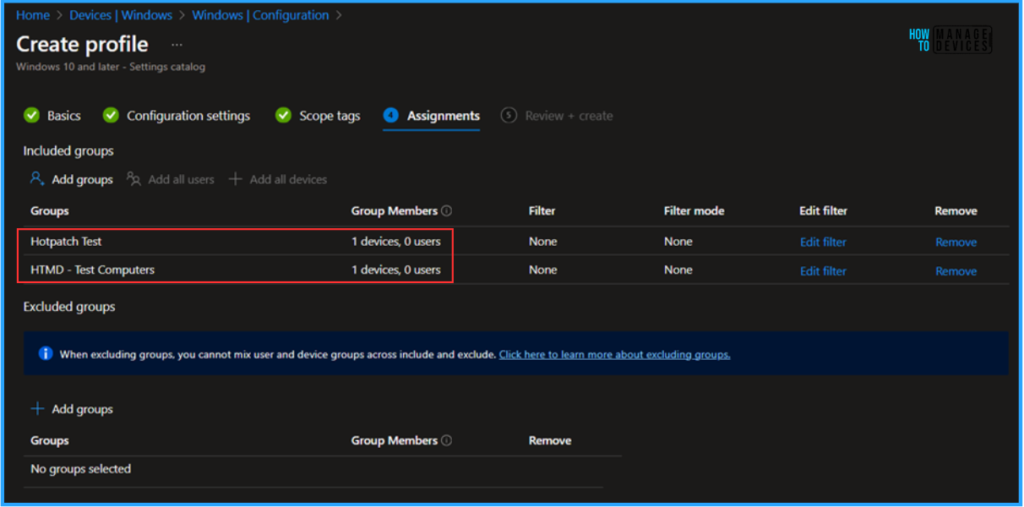Select HTMD - Test Computers group
Image resolution: width=1024 pixels, height=507 pixels.
tap(93, 269)
